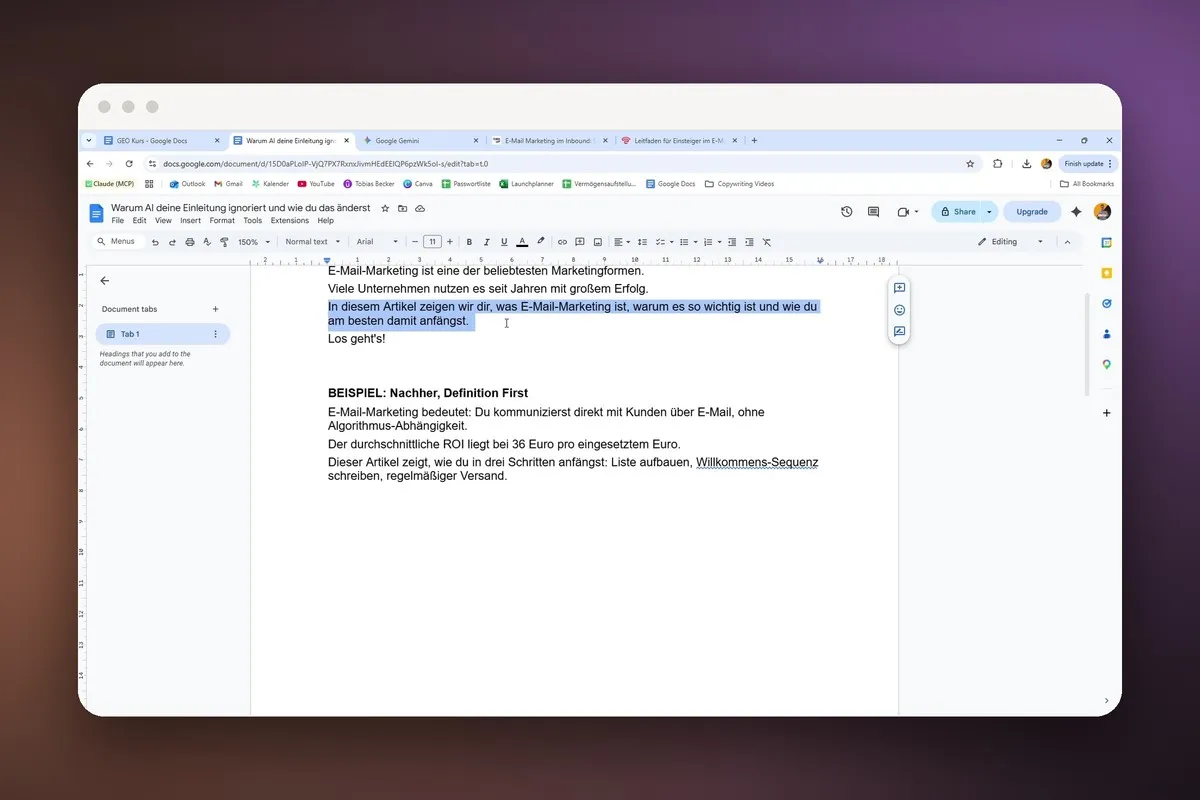Open the zoom 150% dropdown

(254, 242)
